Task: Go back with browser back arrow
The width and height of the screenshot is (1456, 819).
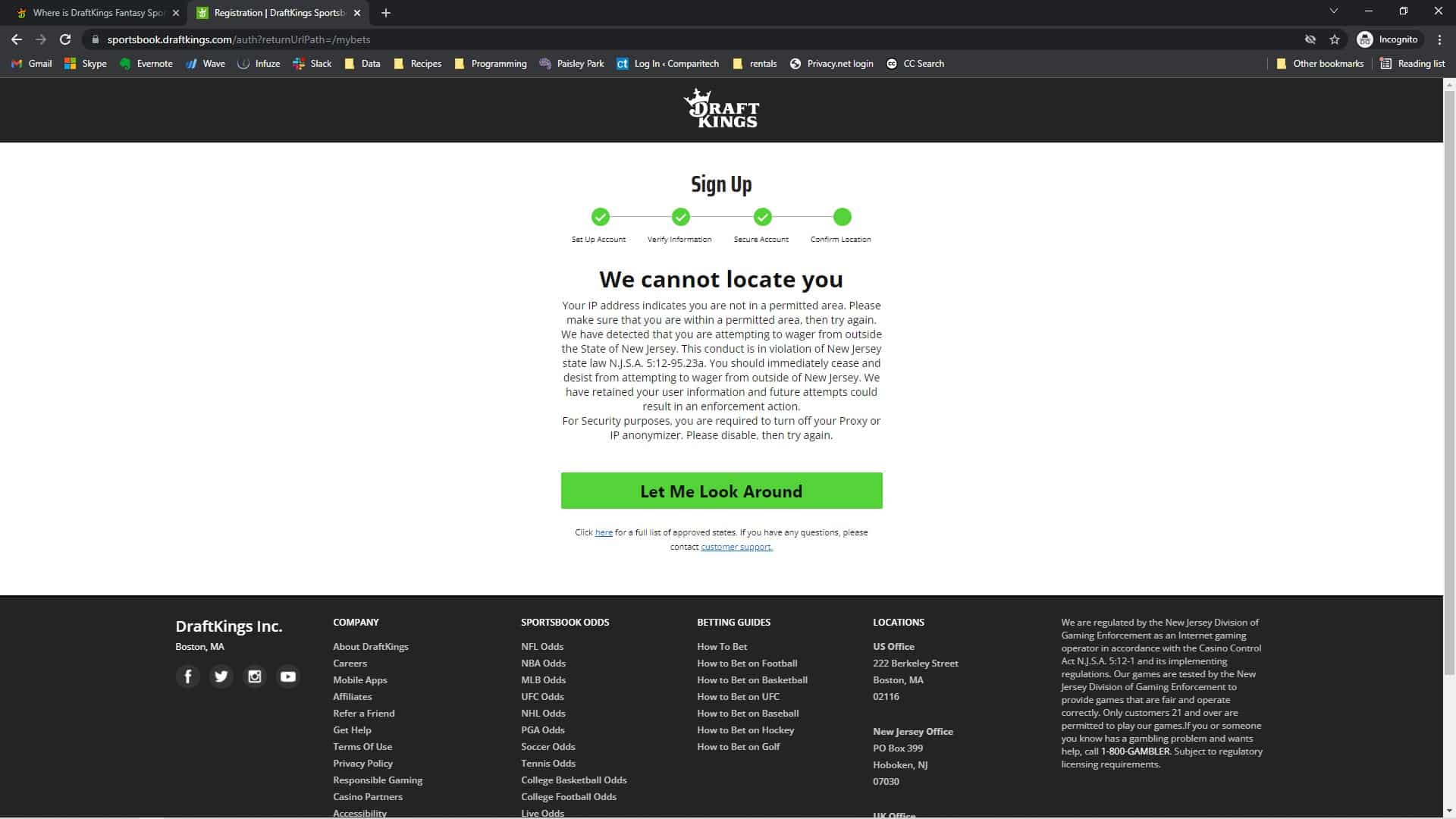Action: (17, 39)
